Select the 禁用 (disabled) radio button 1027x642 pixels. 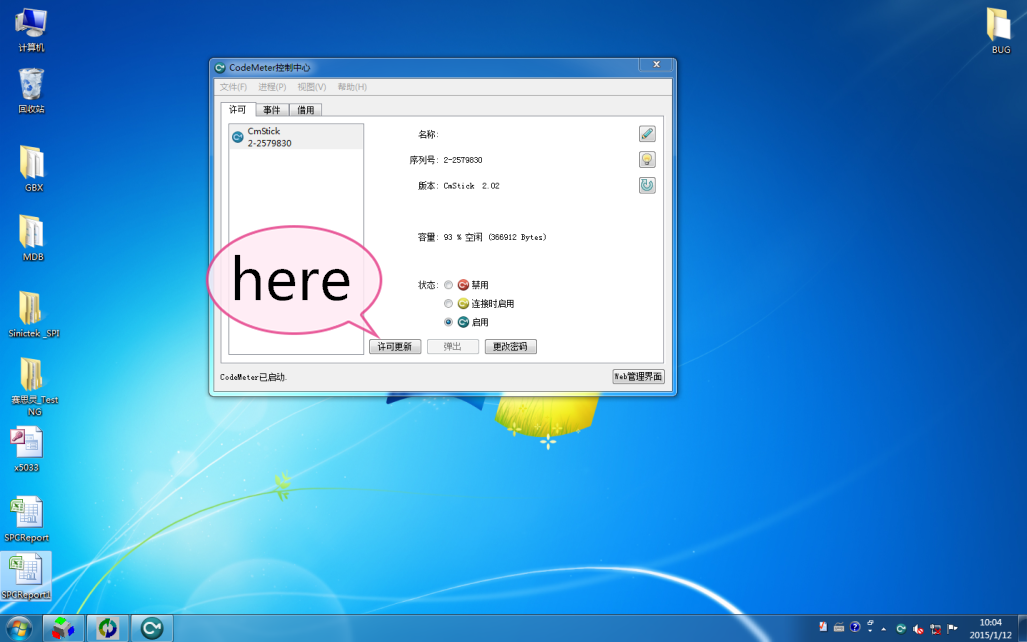pyautogui.click(x=449, y=285)
